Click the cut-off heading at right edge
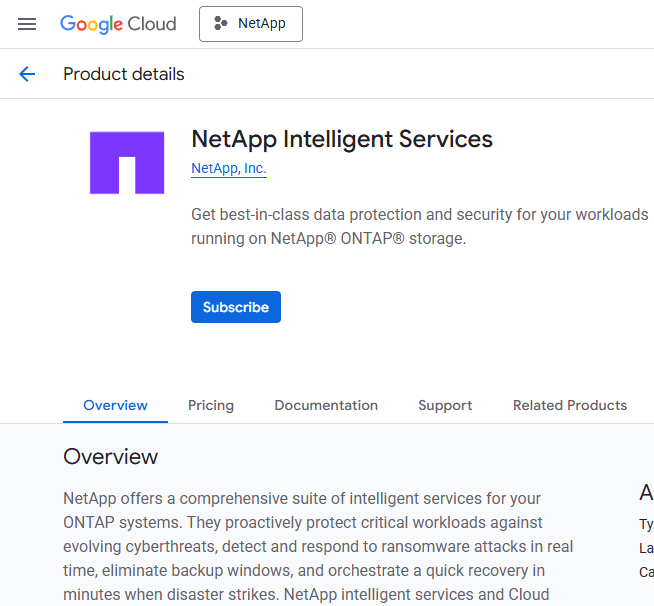Image resolution: width=654 pixels, height=606 pixels. (646, 492)
